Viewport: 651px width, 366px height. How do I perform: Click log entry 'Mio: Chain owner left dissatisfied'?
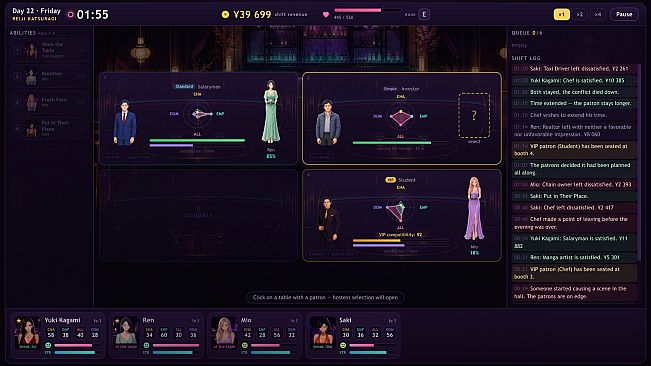click(x=575, y=184)
